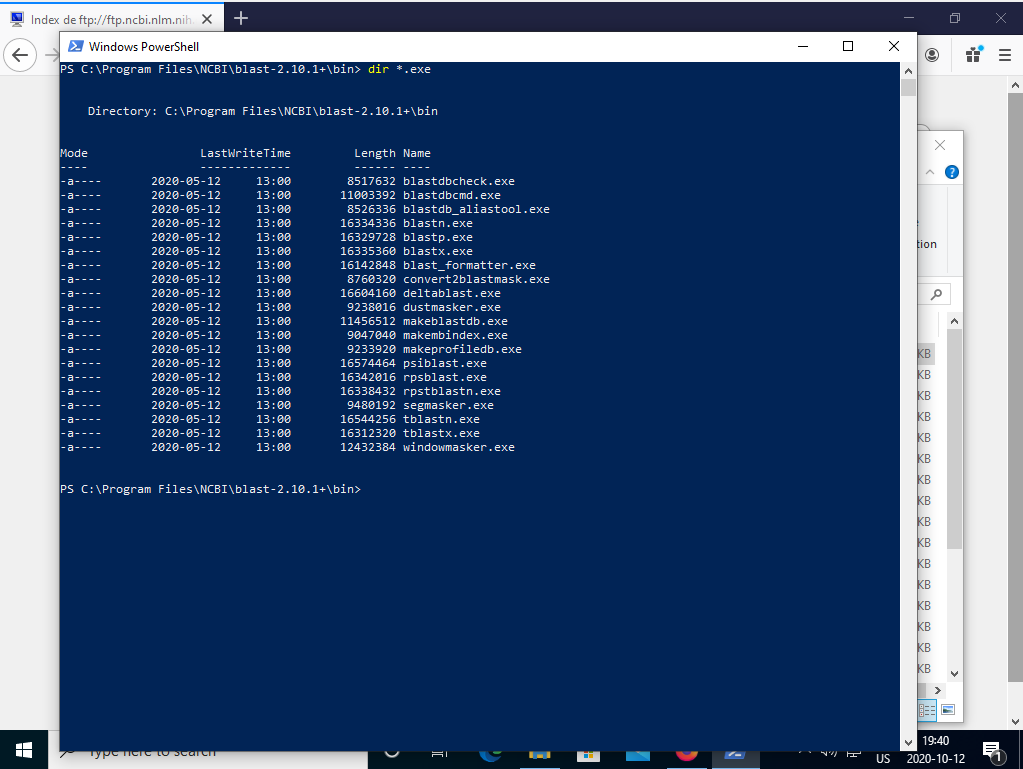This screenshot has height=769, width=1023.
Task: Open the Firefox hamburger menu
Action: [1005, 55]
